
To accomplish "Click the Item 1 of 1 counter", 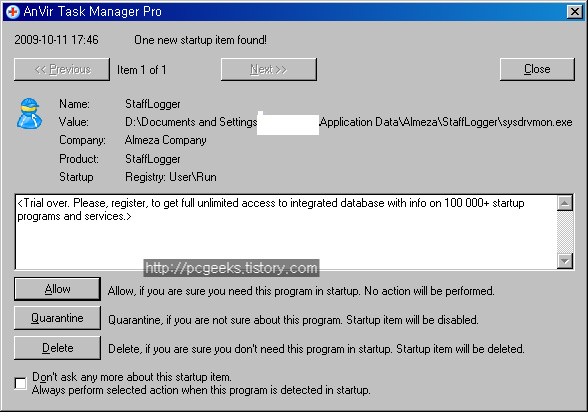I will [141, 70].
